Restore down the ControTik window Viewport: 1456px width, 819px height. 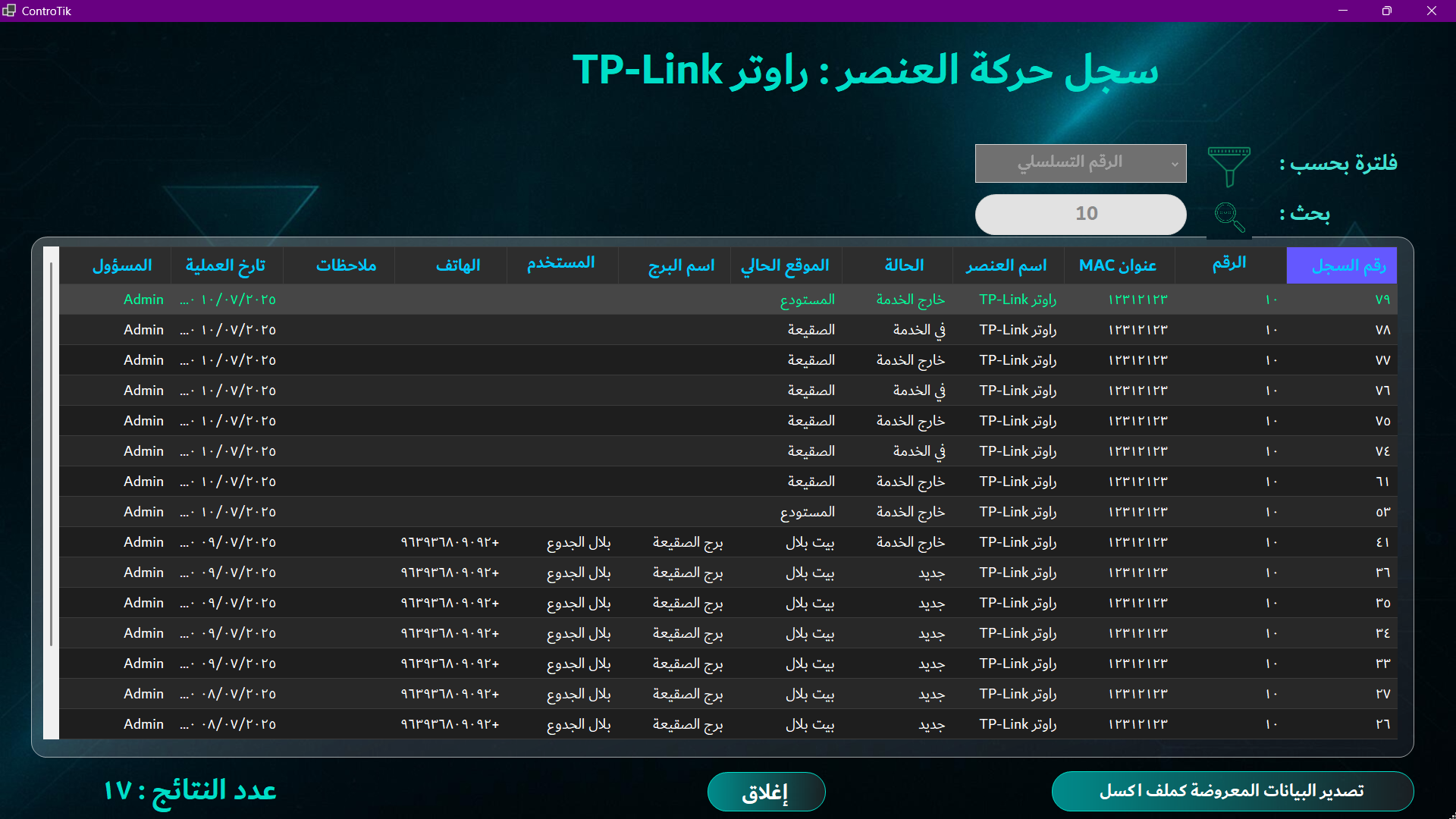(1387, 11)
